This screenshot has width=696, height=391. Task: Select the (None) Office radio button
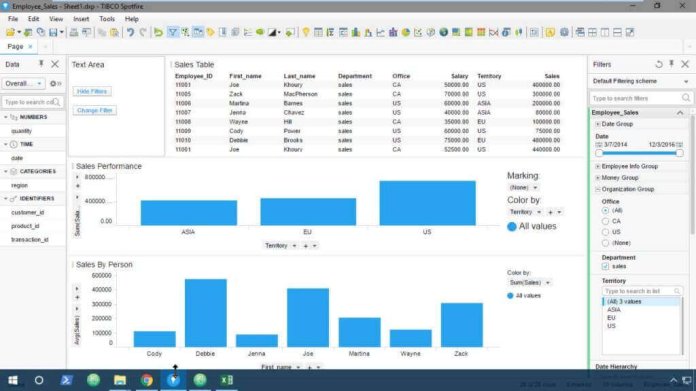point(605,243)
